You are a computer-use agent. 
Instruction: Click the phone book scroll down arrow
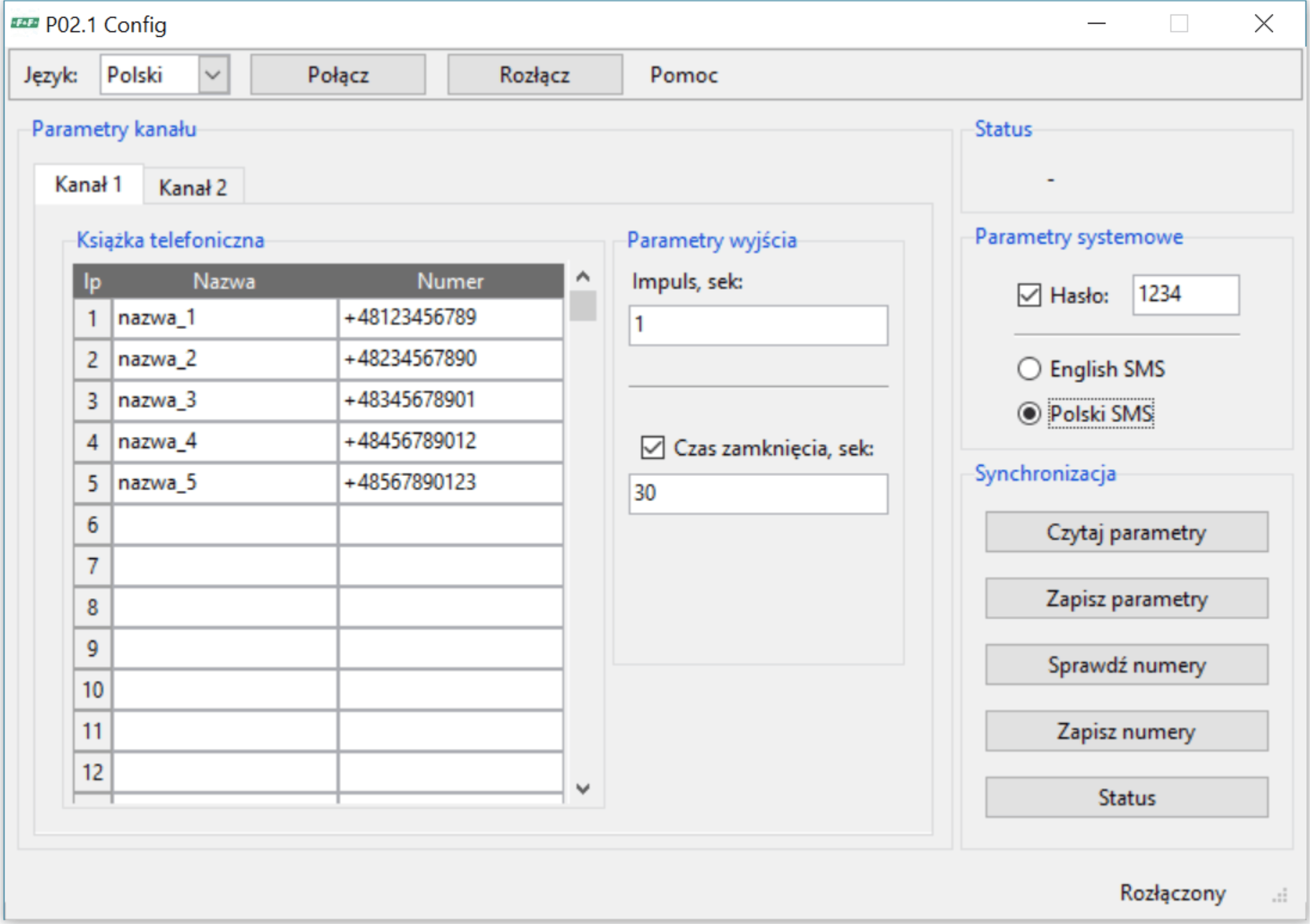pos(582,789)
